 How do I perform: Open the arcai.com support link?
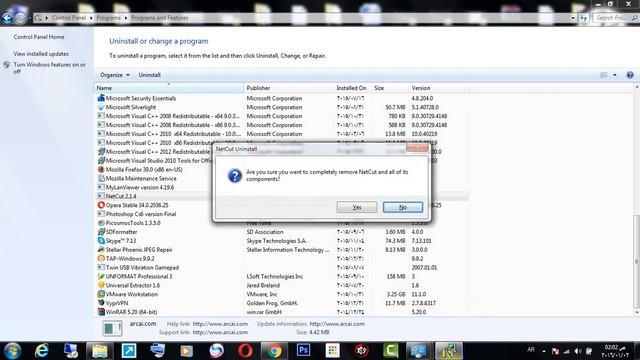220,333
